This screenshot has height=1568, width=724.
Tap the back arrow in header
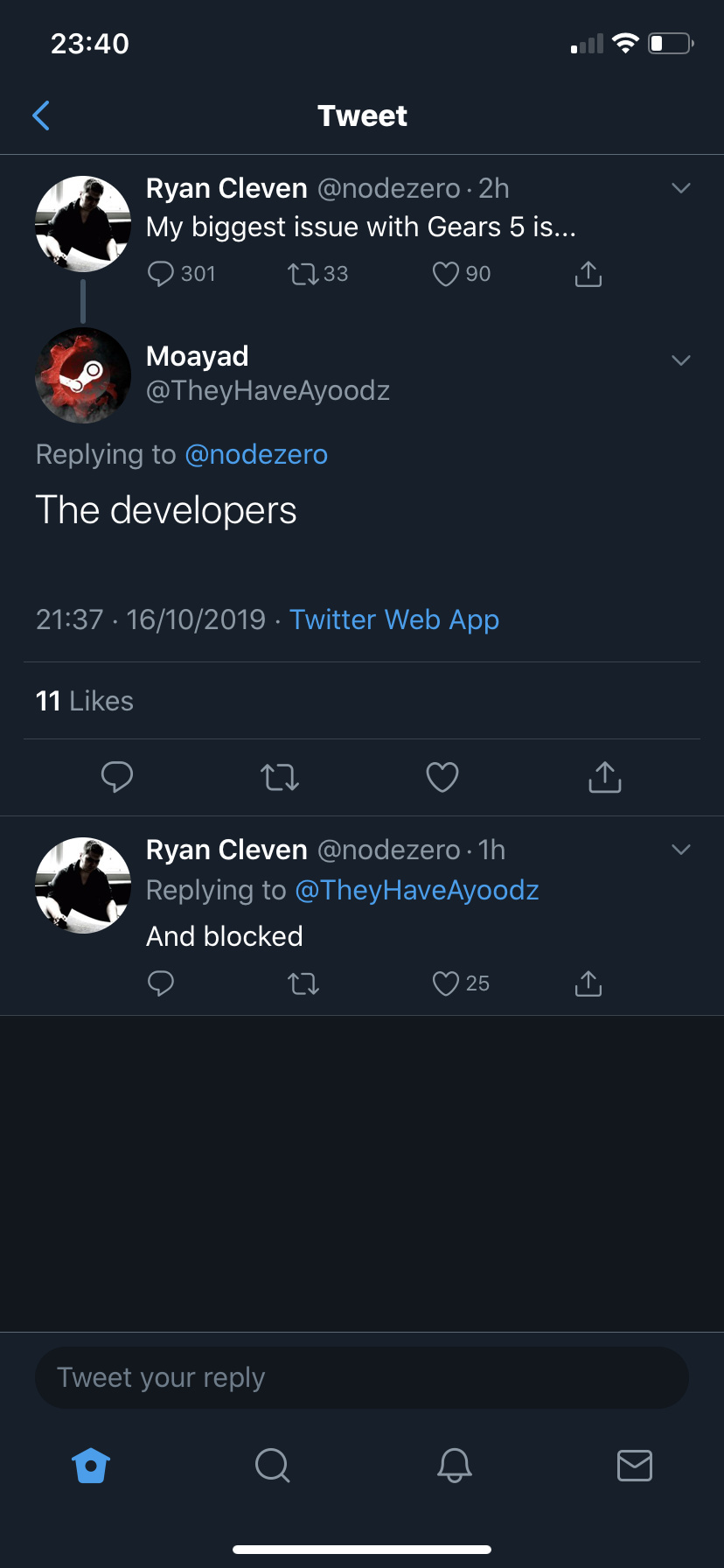tap(41, 115)
